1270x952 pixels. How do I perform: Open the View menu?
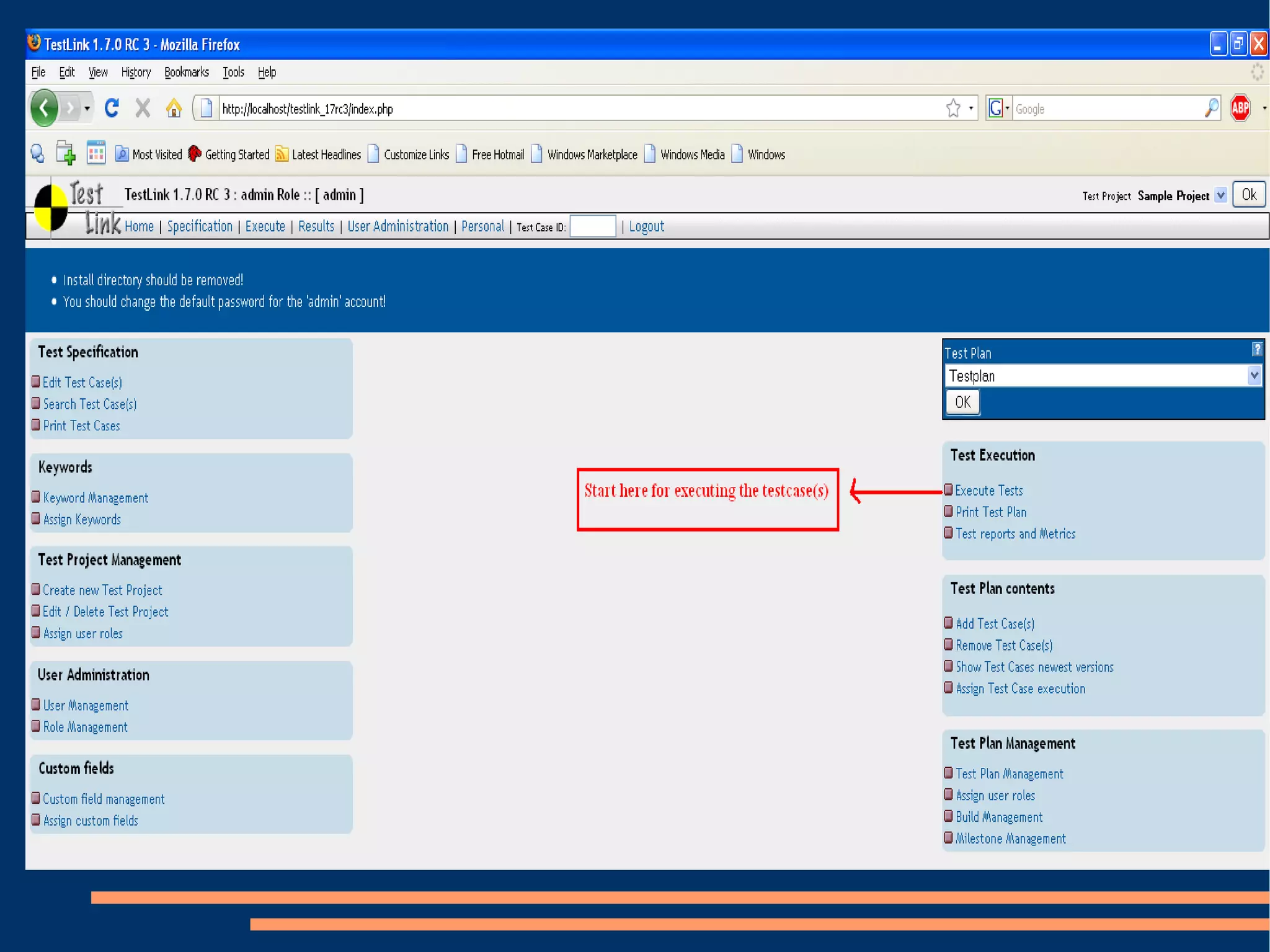pos(98,72)
